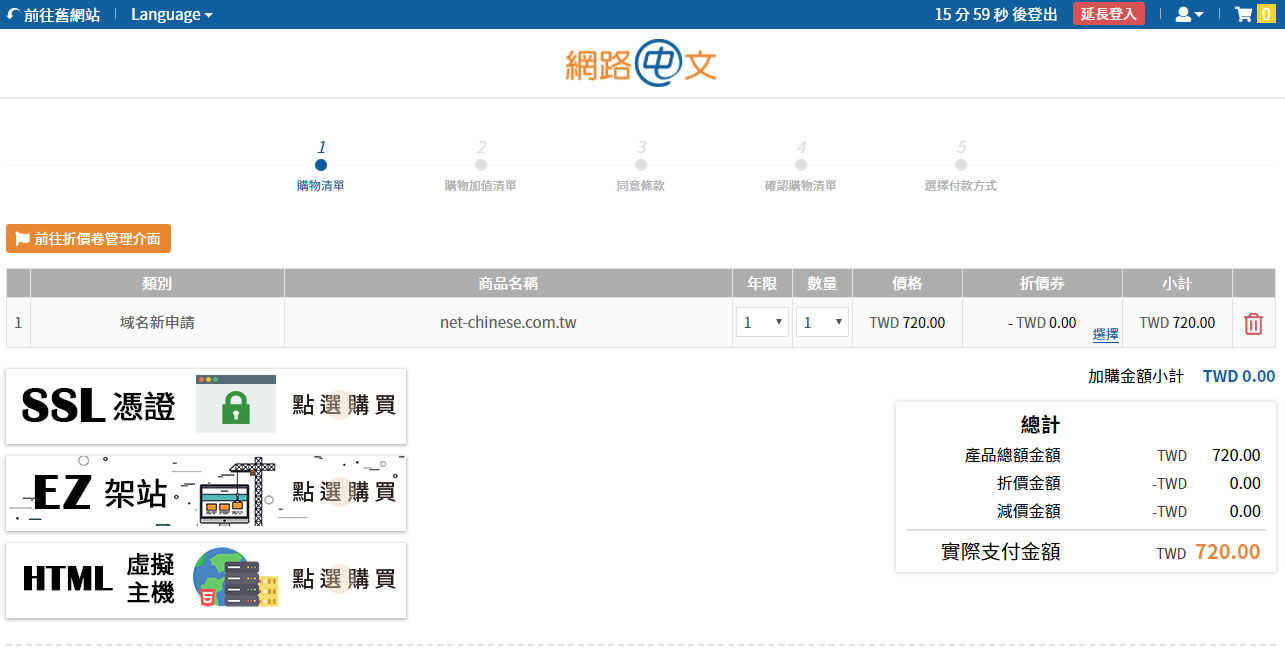The image size is (1285, 650).
Task: Click the 折價金額 row in totals
Action: click(1085, 483)
